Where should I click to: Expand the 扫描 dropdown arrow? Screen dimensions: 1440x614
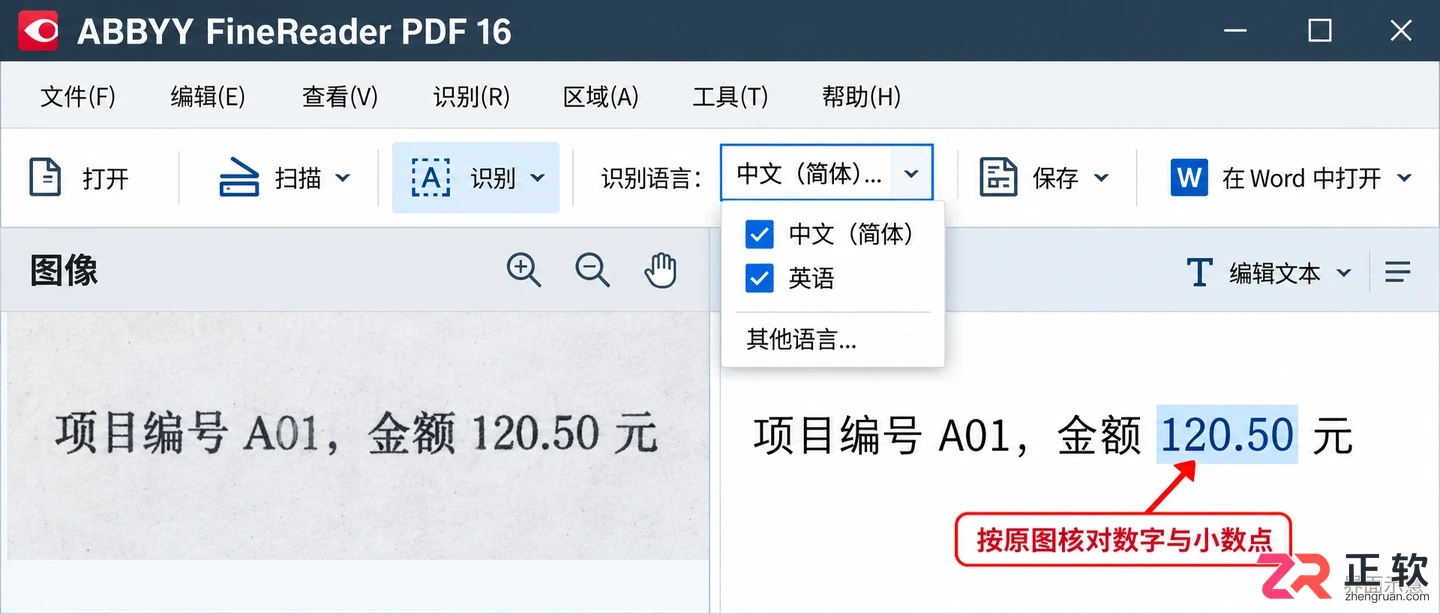342,178
